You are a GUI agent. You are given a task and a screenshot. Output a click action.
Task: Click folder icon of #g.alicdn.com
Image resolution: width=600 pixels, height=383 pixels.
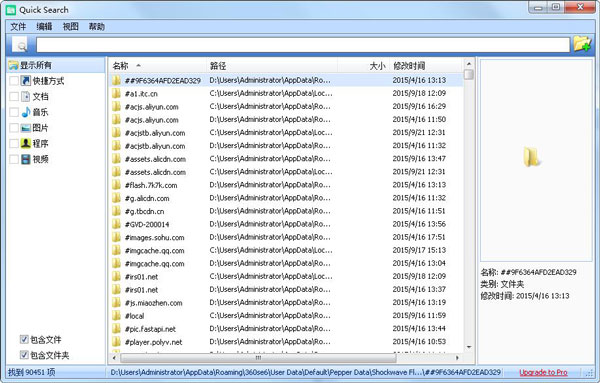116,198
